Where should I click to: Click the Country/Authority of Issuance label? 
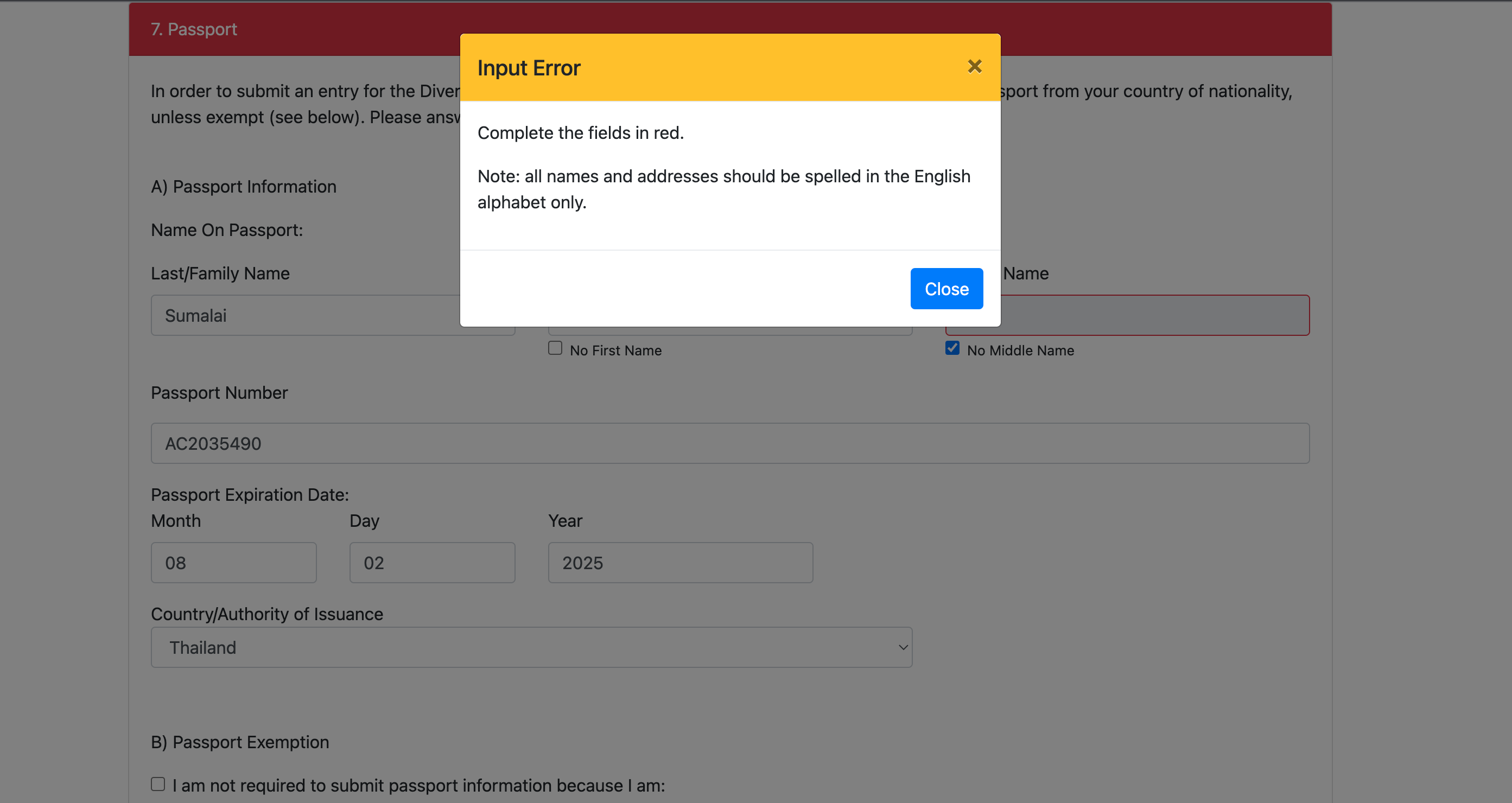click(266, 614)
